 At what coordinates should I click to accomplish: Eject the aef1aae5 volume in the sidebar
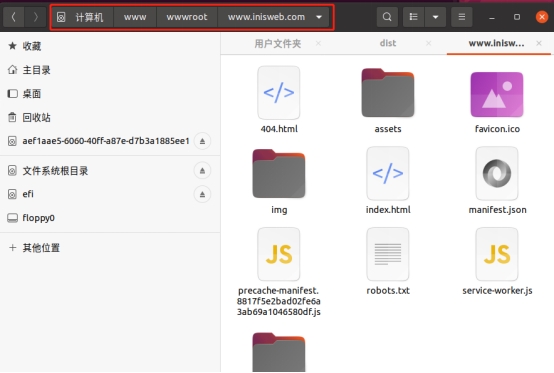click(202, 141)
